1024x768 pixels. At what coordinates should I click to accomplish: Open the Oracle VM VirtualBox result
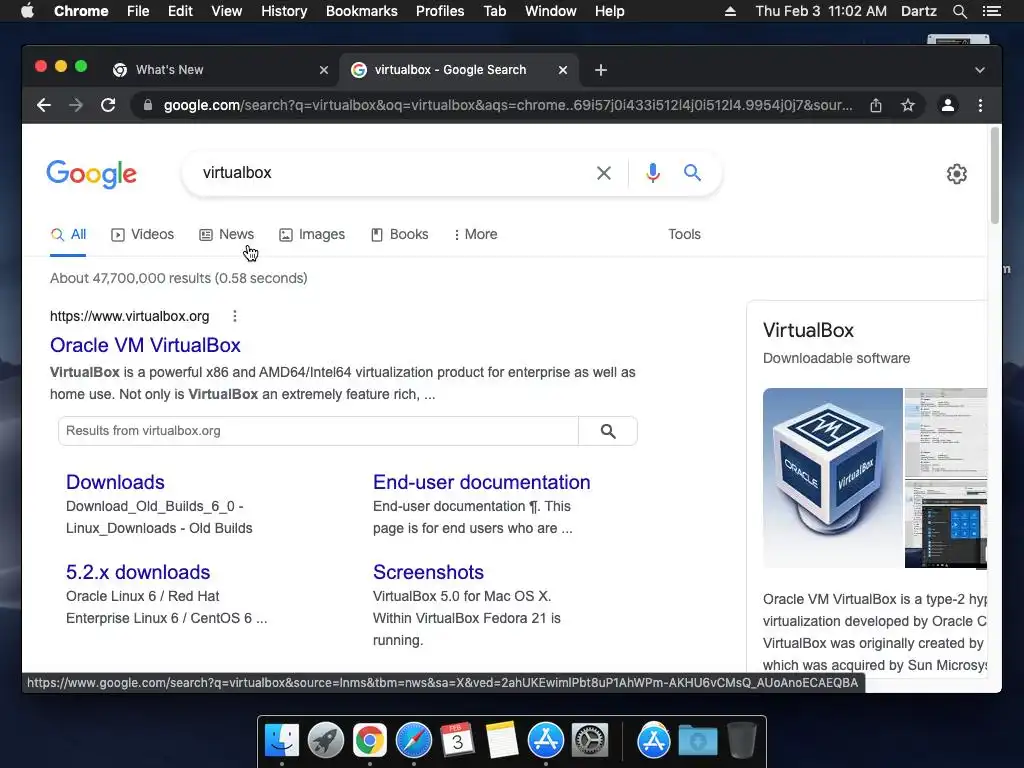point(146,345)
